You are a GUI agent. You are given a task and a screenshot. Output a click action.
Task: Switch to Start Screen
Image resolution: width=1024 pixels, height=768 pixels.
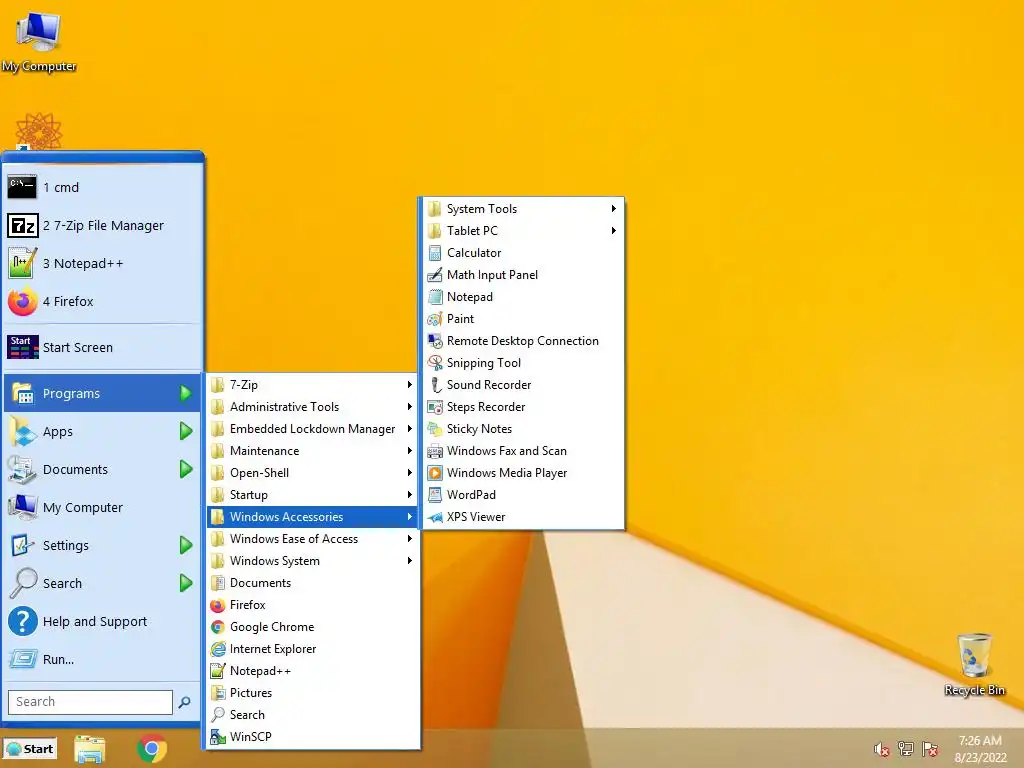tap(103, 347)
